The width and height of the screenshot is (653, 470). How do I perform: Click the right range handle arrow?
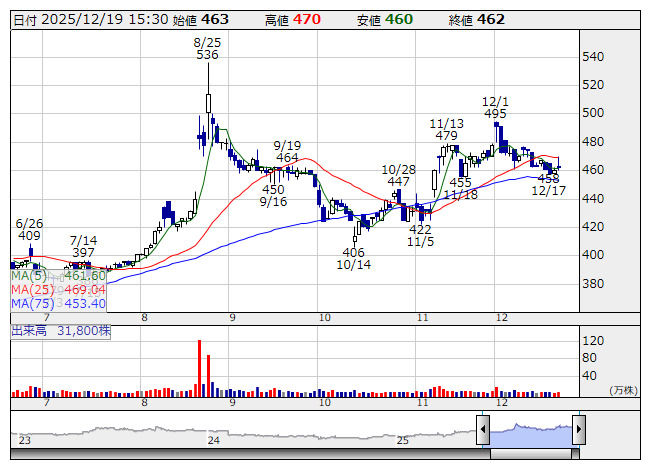(x=579, y=430)
